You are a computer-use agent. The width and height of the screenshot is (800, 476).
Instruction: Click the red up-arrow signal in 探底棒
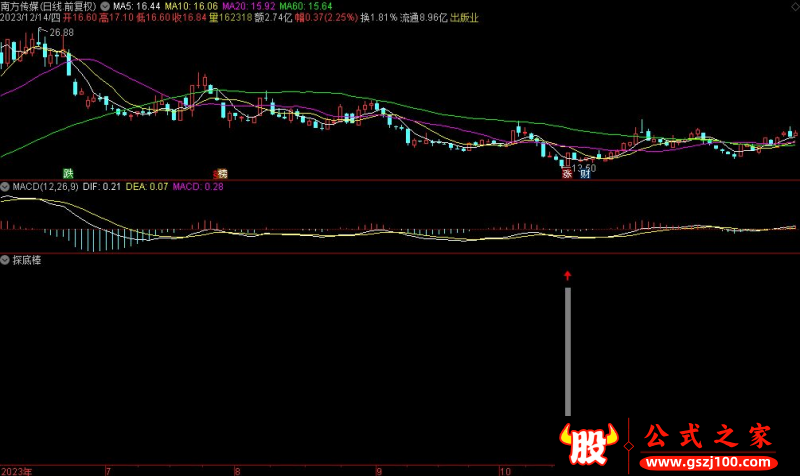(x=567, y=275)
